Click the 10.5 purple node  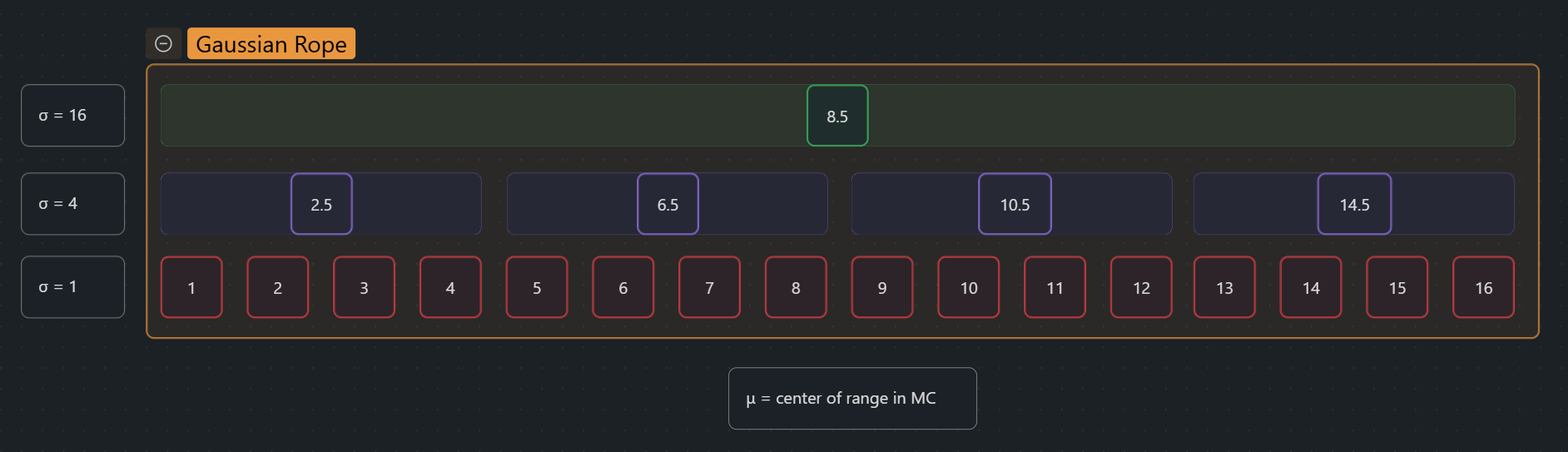[1015, 204]
